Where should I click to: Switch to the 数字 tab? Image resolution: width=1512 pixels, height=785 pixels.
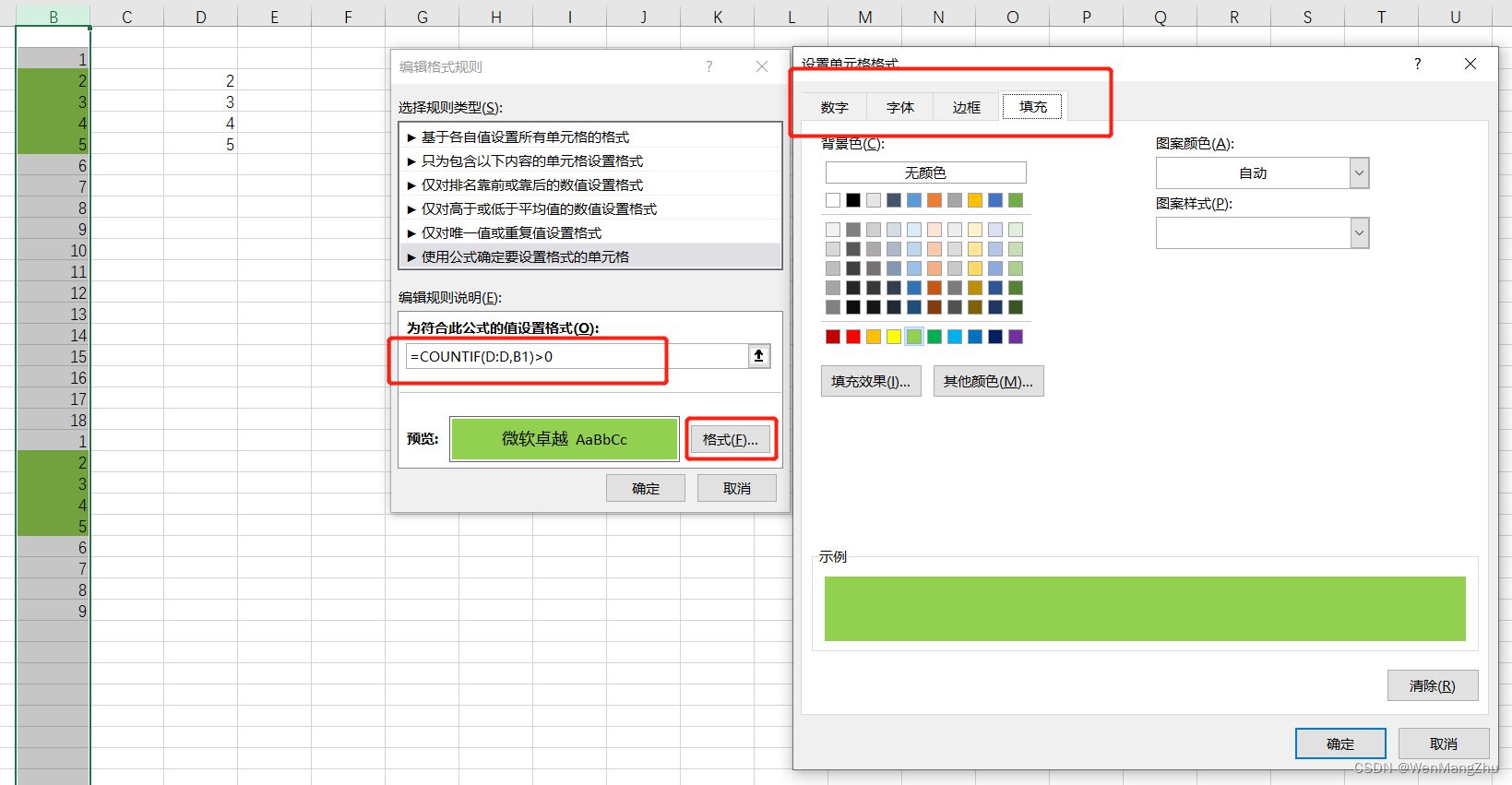835,107
